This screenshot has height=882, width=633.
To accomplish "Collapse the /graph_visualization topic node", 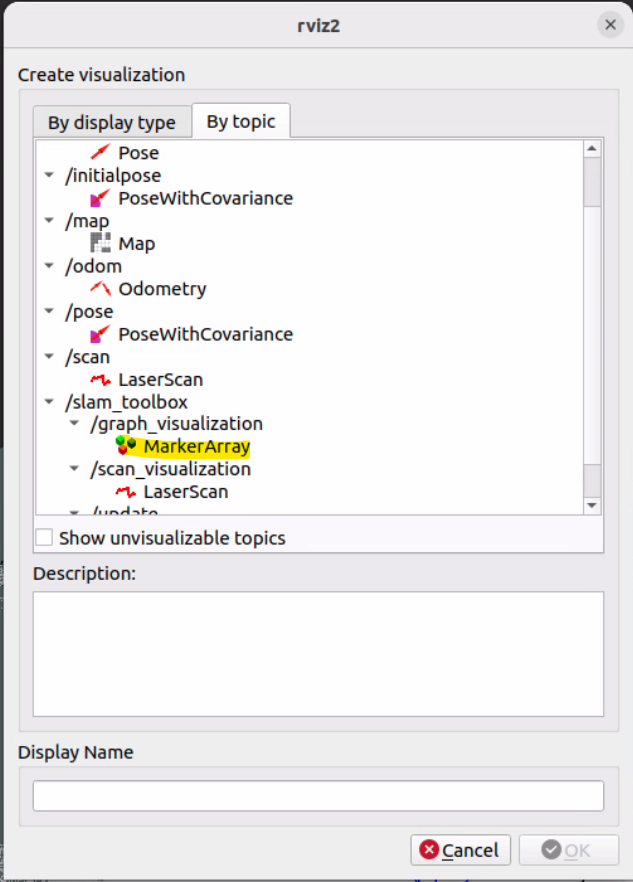I will 74,424.
